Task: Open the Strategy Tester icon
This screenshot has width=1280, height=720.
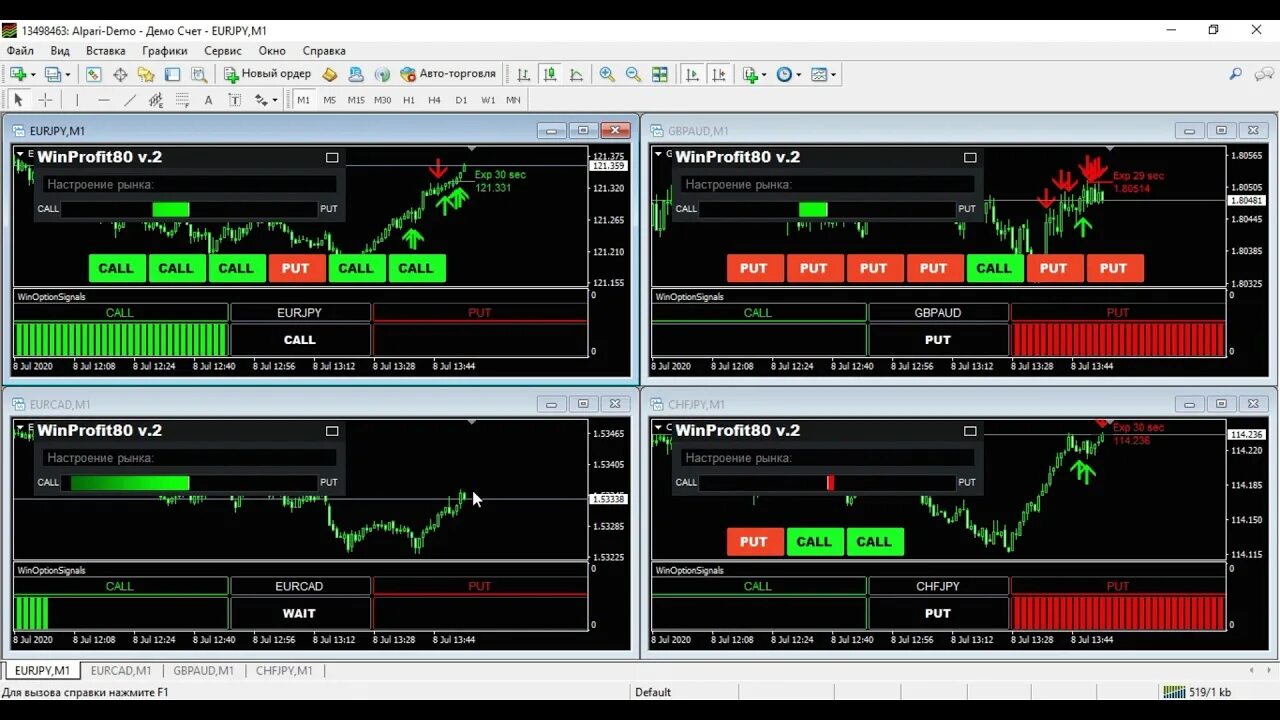Action: point(199,74)
